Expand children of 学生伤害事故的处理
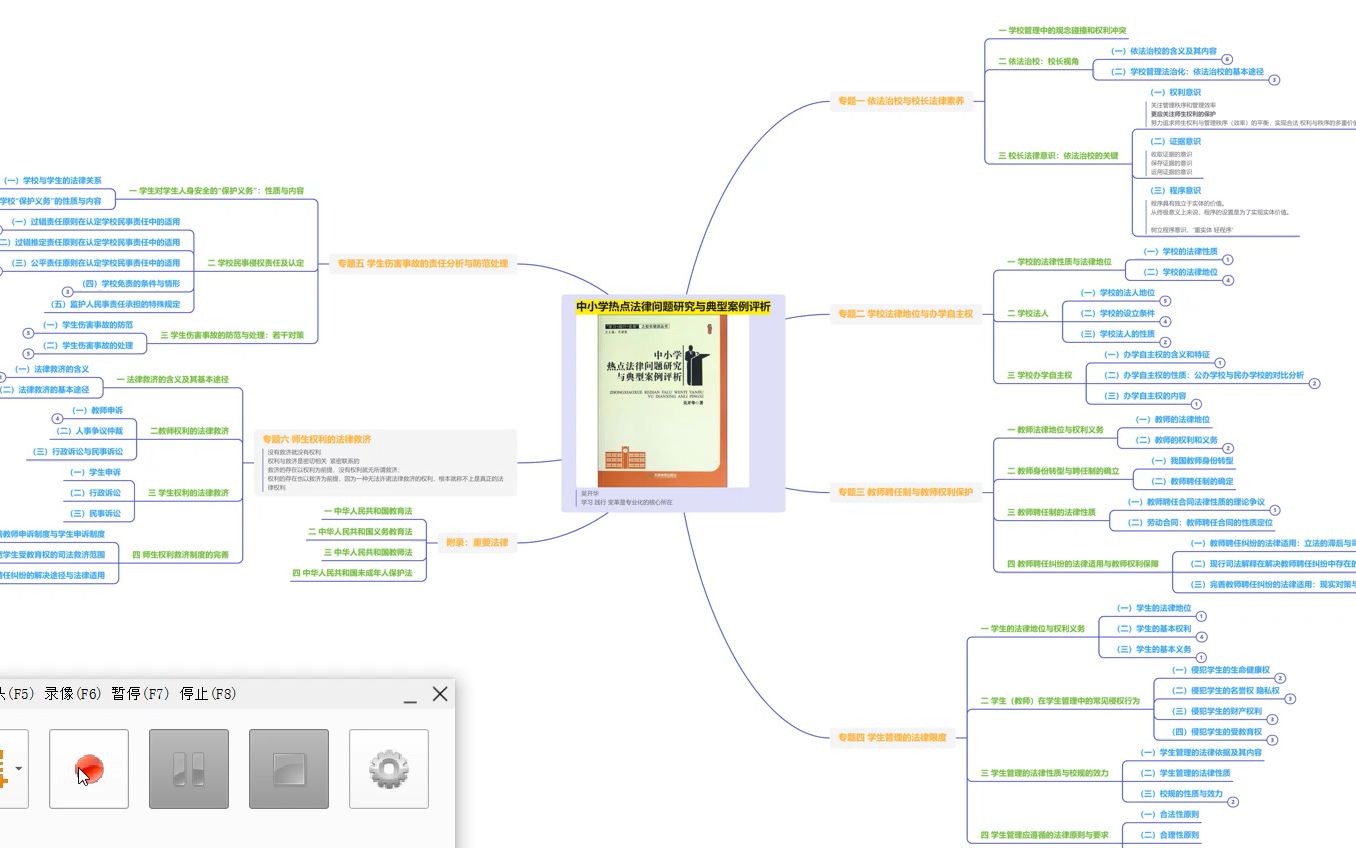The height and width of the screenshot is (848, 1356). coord(28,353)
